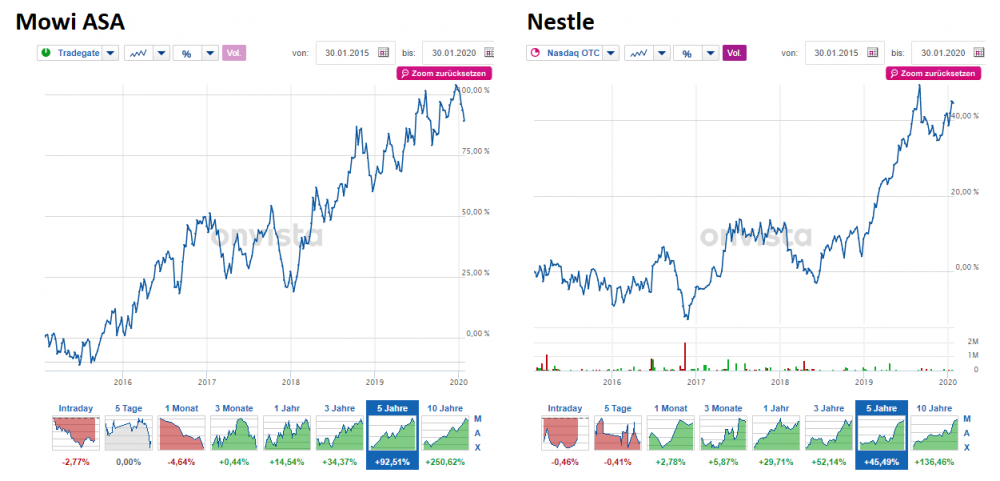Image resolution: width=1000 pixels, height=481 pixels.
Task: Expand the Nasdaq OTC exchange dropdown
Action: coord(612,54)
